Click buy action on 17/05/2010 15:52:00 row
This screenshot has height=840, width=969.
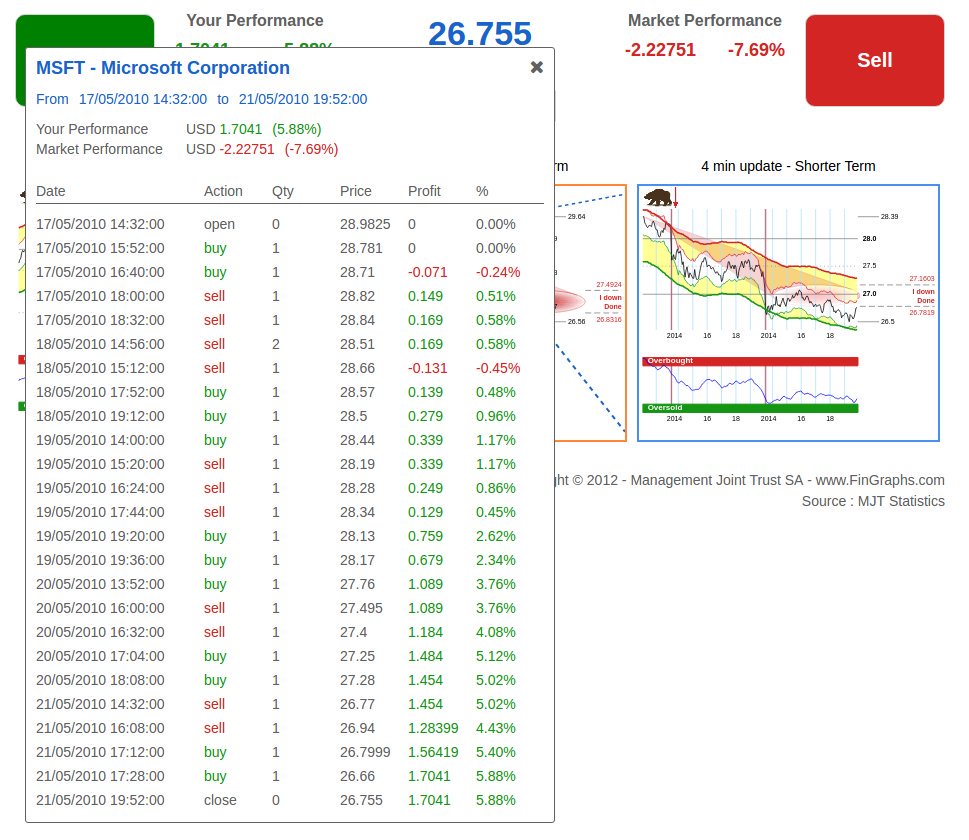[215, 248]
